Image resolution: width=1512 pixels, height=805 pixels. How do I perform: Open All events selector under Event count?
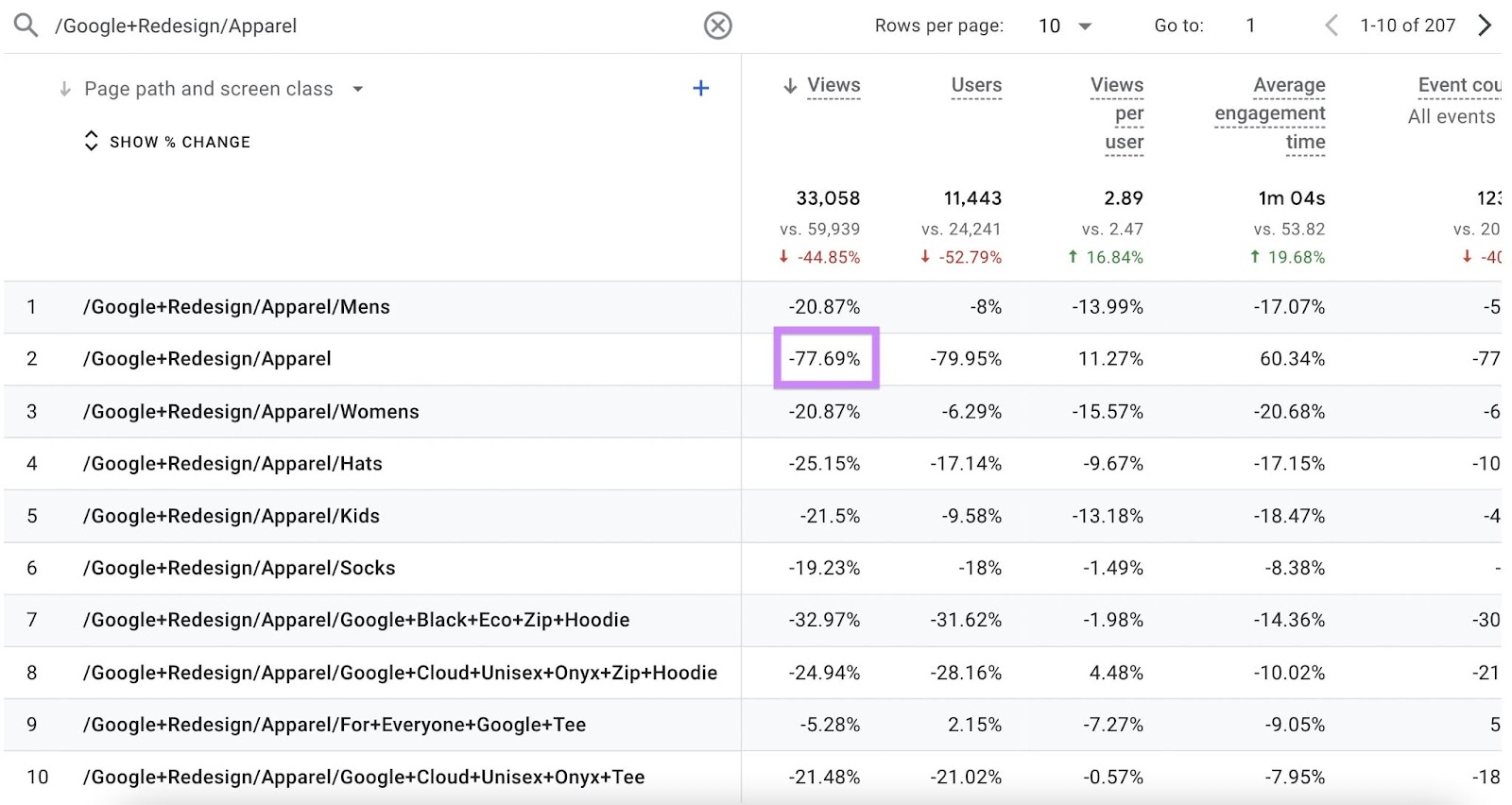click(x=1452, y=116)
